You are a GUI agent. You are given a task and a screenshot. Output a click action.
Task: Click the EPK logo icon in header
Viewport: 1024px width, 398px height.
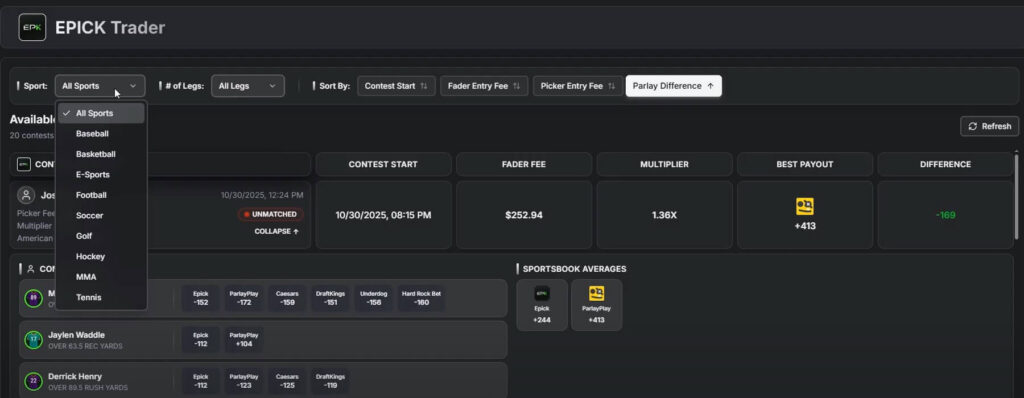(32, 27)
